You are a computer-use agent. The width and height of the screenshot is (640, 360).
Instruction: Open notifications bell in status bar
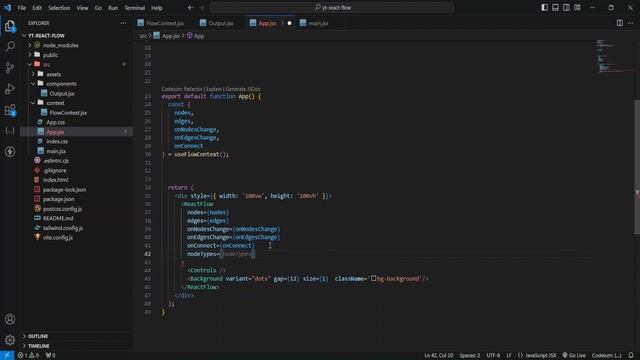pos(631,356)
